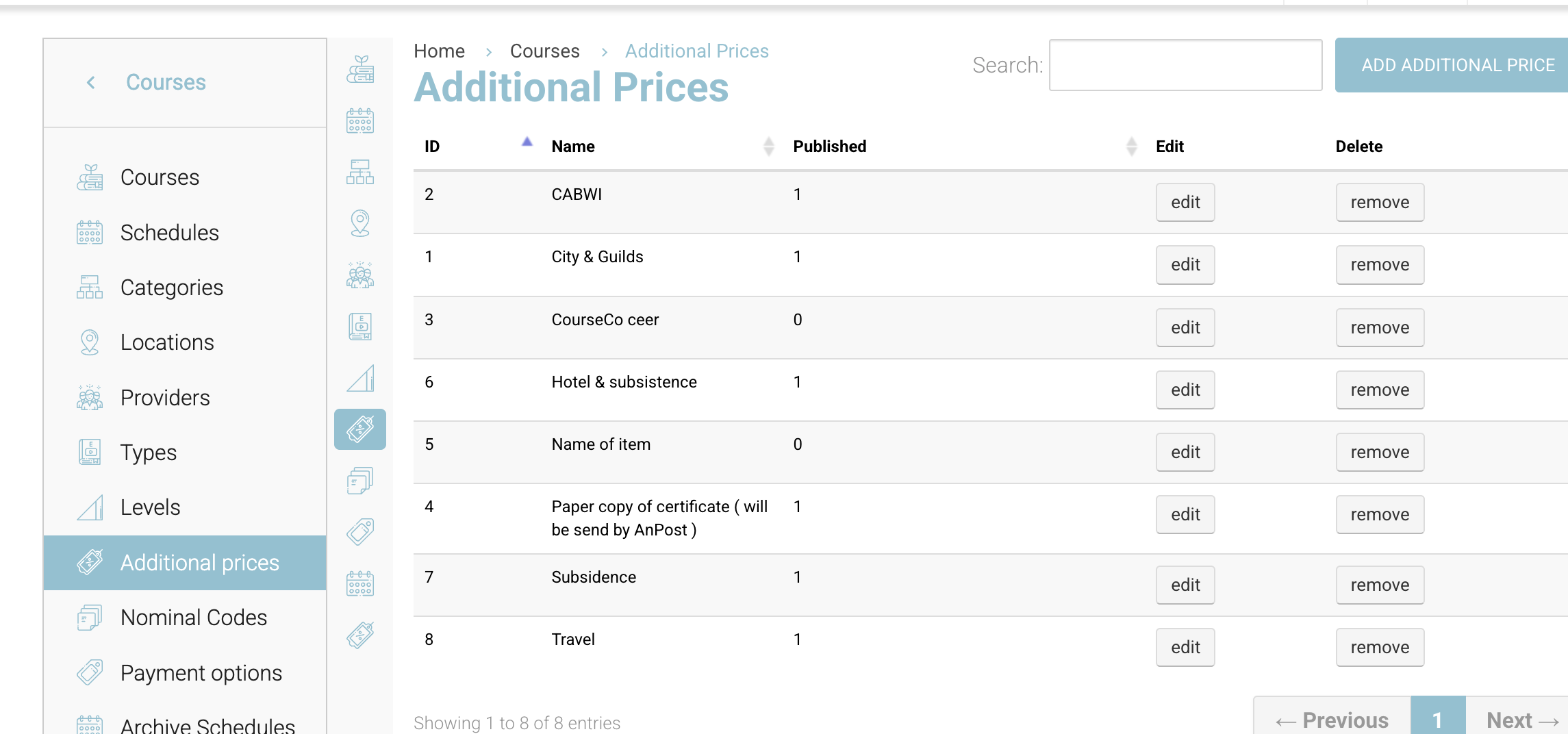
Task: Select the highlighted Additional prices ticket icon
Action: (x=360, y=429)
